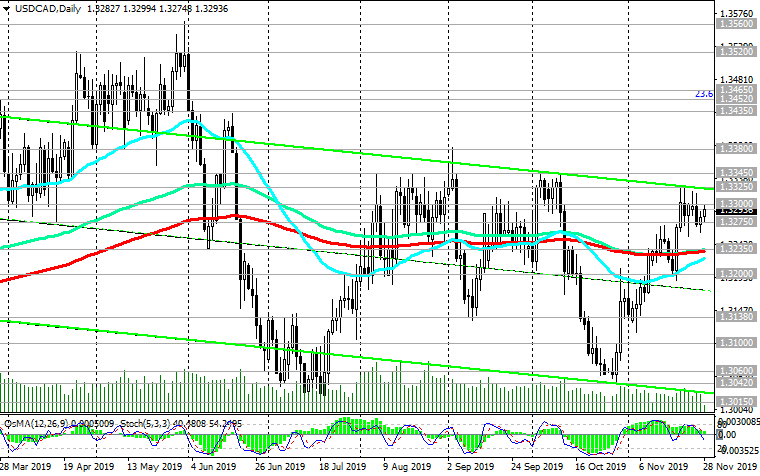Click the 1.32936 close value in header
The width and height of the screenshot is (760, 476).
[x=211, y=9]
